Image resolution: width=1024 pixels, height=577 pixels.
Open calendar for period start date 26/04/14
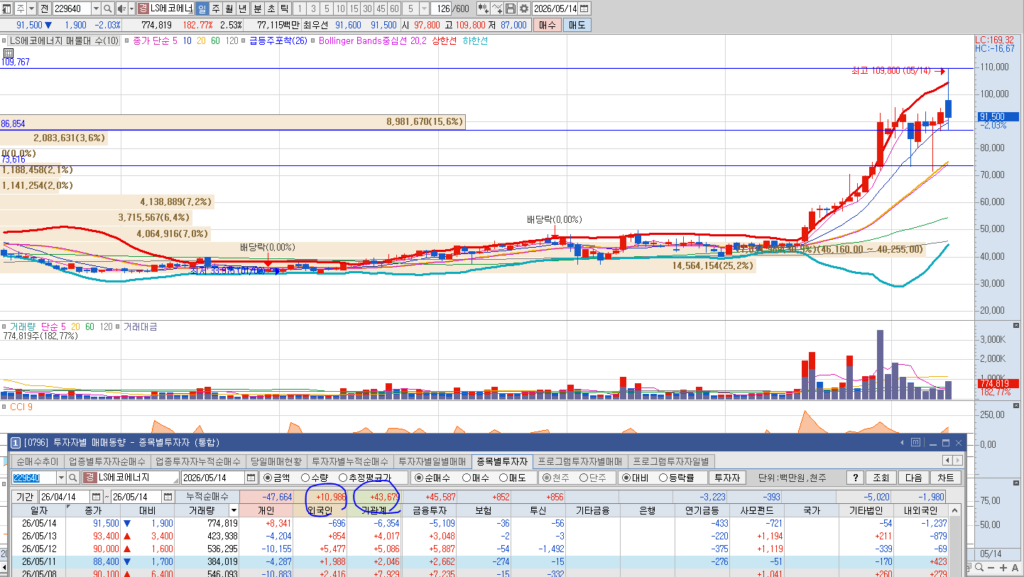[96, 497]
